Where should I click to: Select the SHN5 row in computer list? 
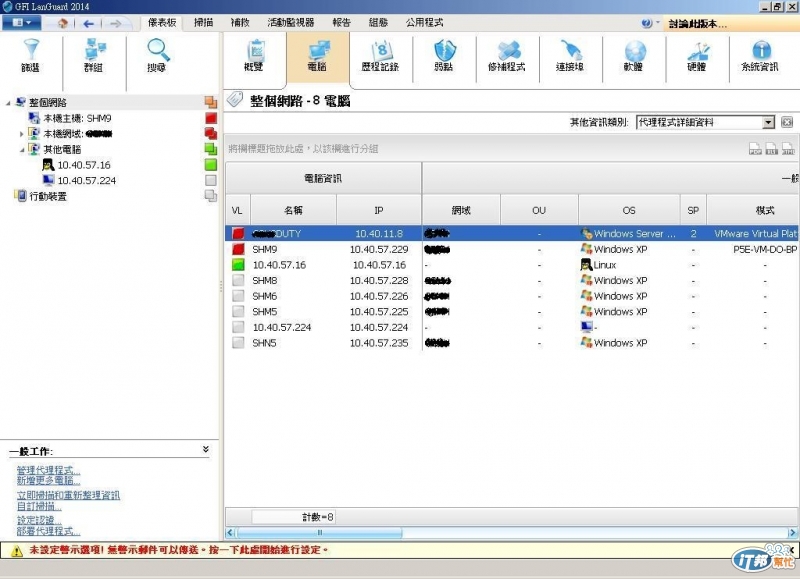coord(512,343)
